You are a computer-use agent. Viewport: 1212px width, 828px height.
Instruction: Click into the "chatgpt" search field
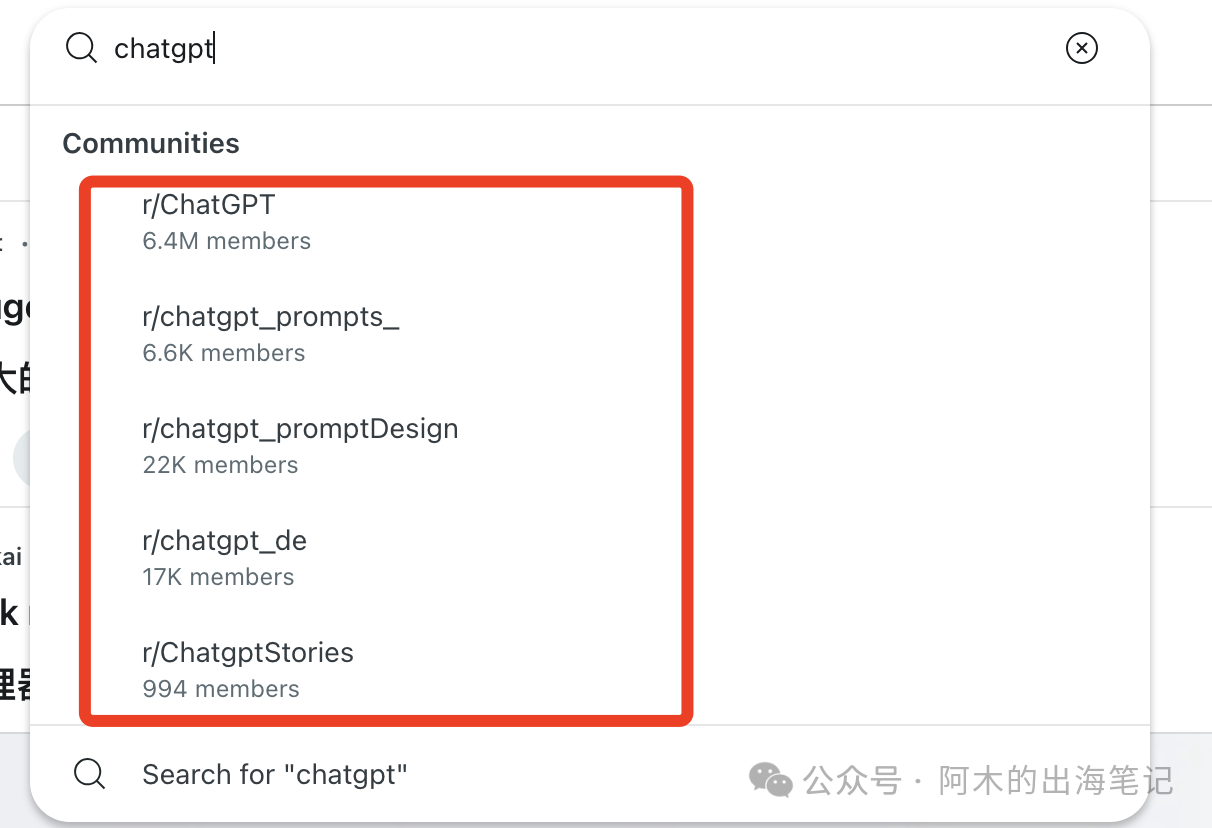(500, 48)
